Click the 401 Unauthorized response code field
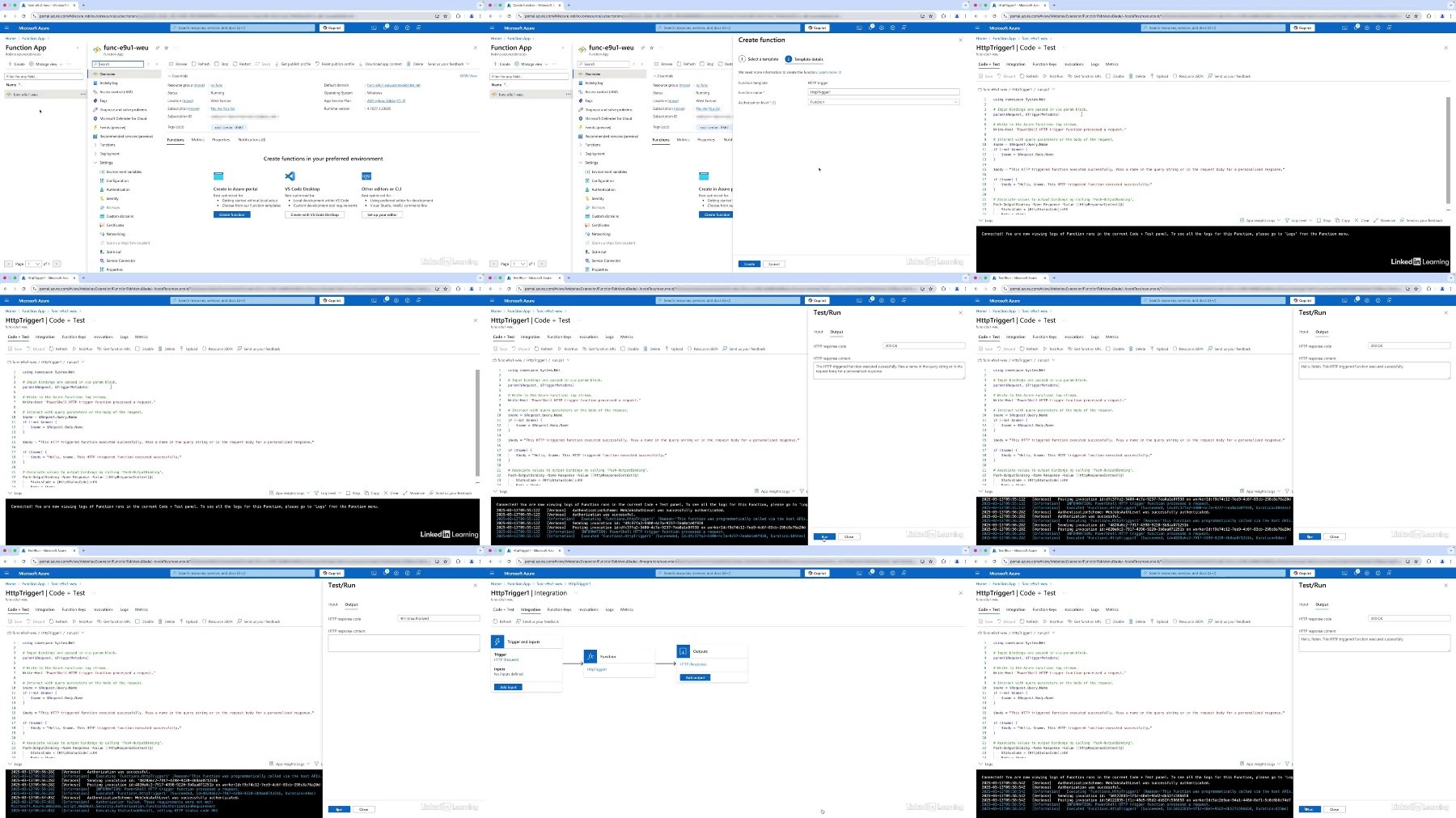This screenshot has height=818, width=1456. click(x=438, y=618)
